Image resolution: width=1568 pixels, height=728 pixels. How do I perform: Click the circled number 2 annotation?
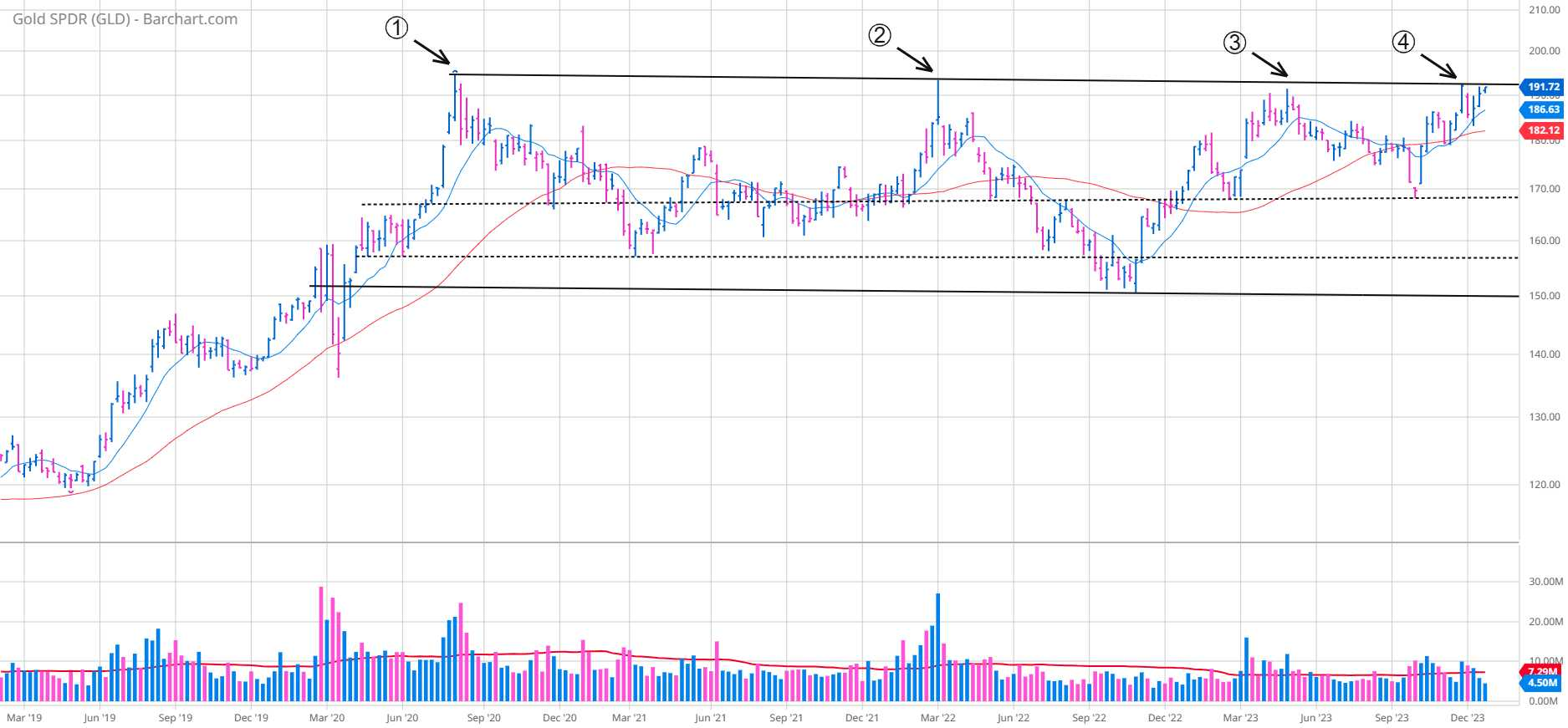[880, 35]
